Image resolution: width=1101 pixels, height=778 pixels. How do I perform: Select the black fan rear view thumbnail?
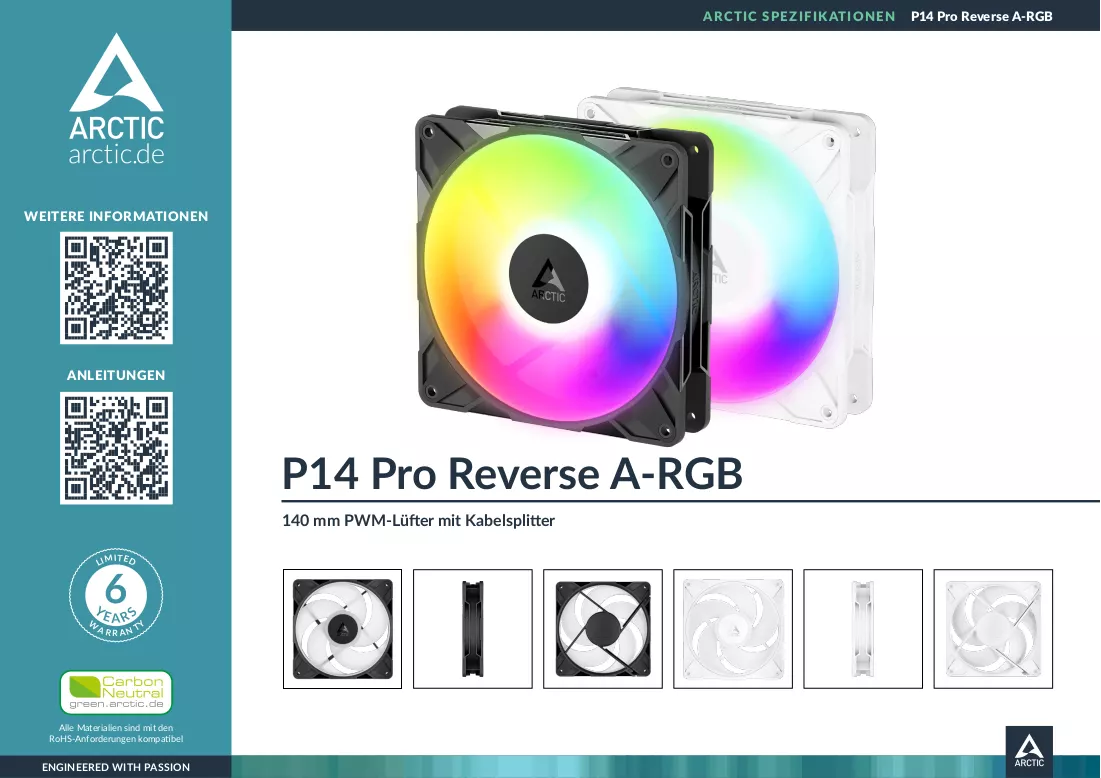(602, 628)
